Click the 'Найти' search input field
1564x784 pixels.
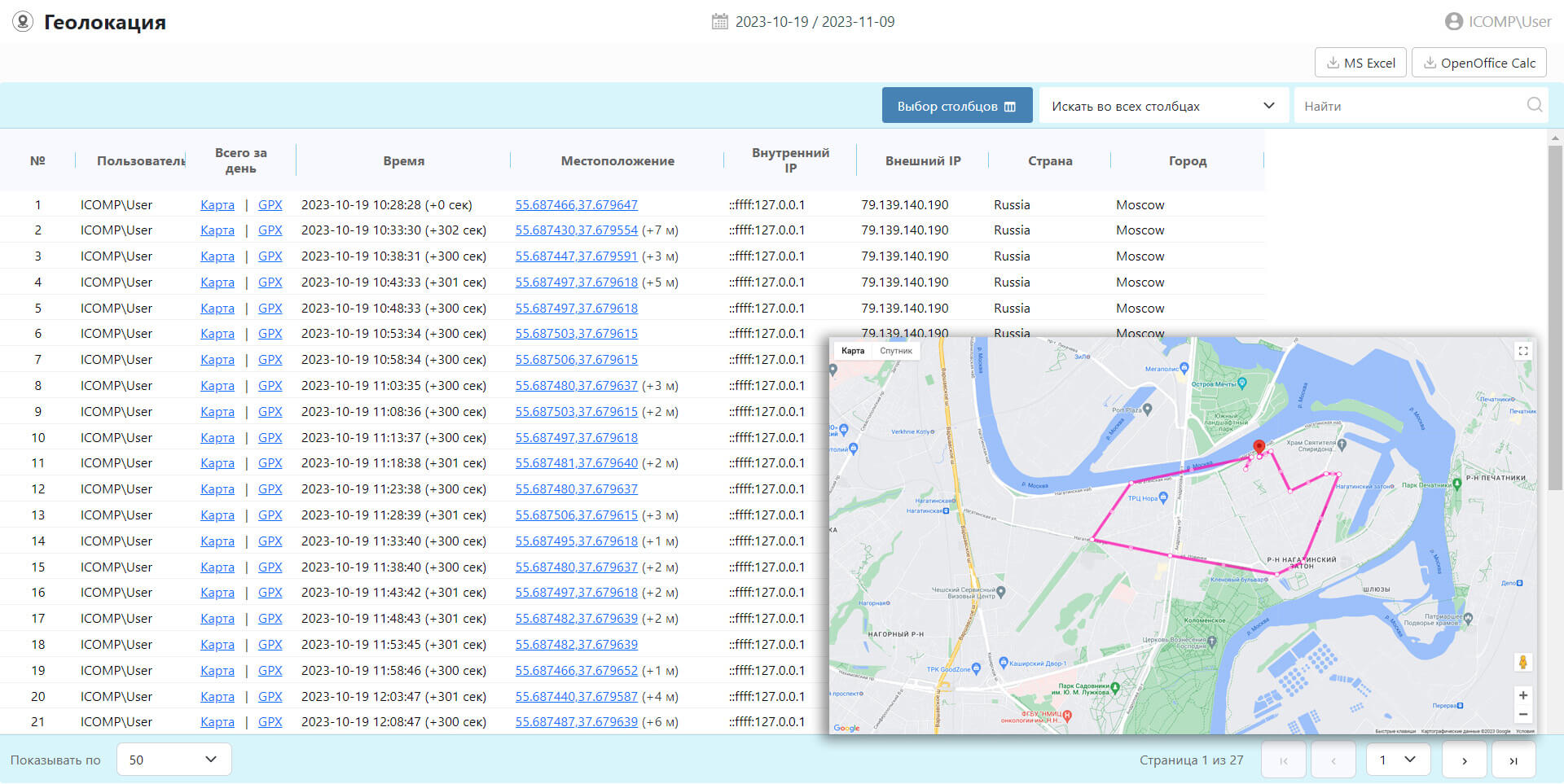point(1409,106)
